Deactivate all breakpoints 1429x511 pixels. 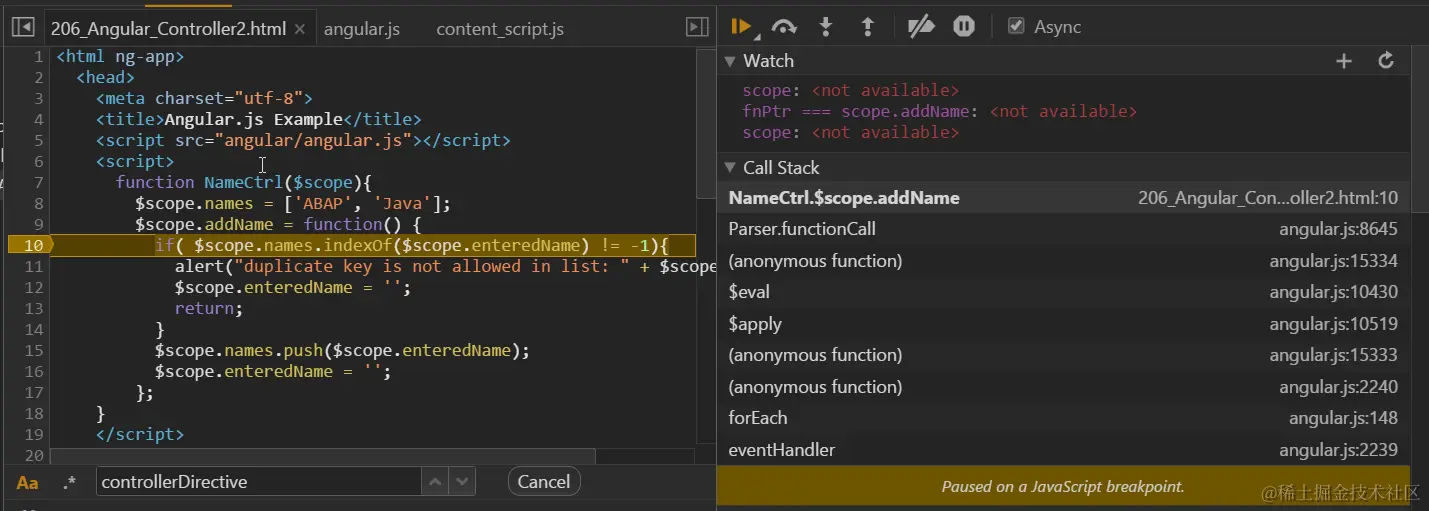pos(920,27)
